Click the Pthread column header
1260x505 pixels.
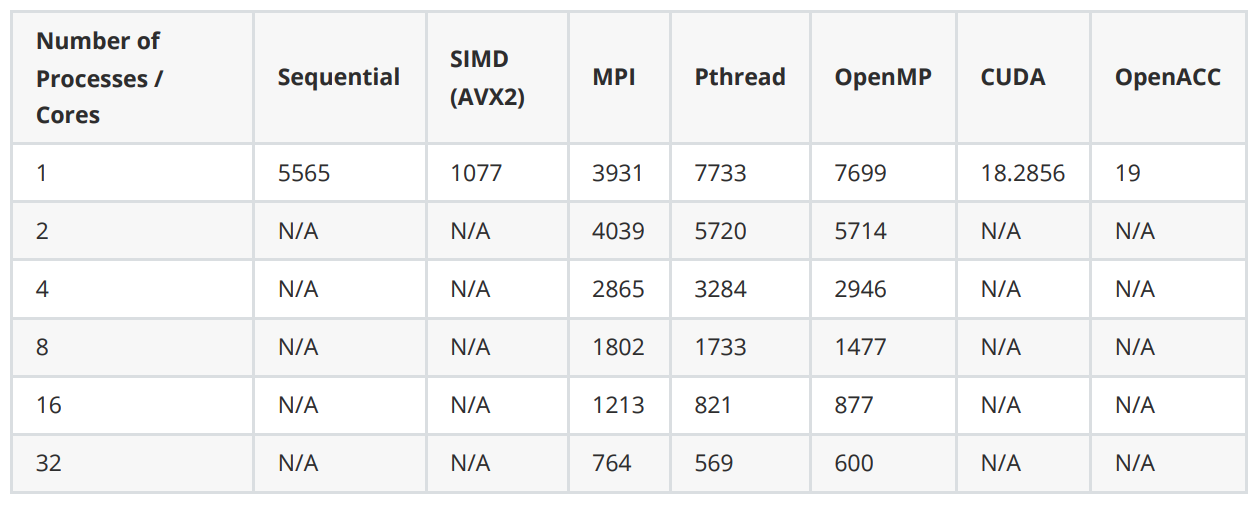pyautogui.click(x=740, y=78)
